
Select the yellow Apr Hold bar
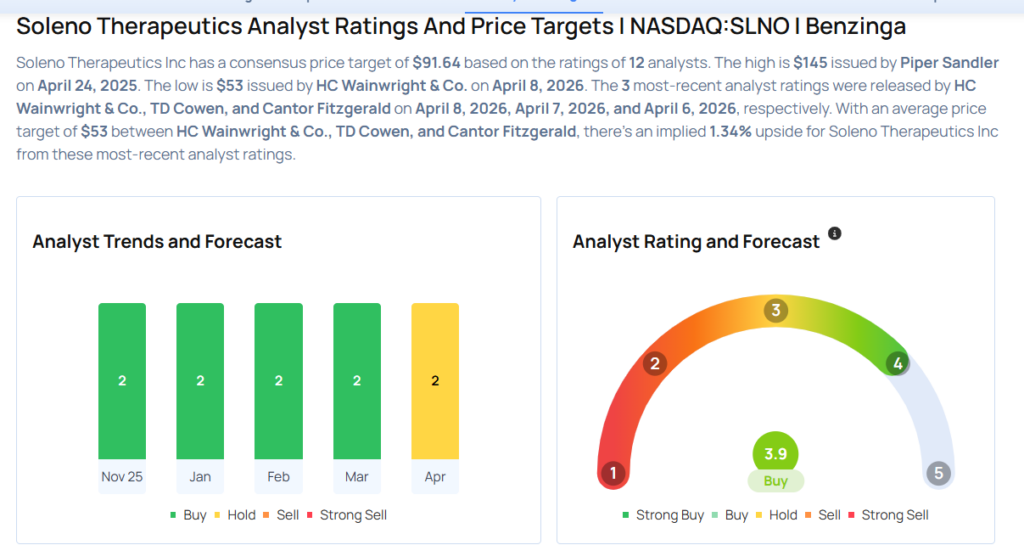point(435,380)
